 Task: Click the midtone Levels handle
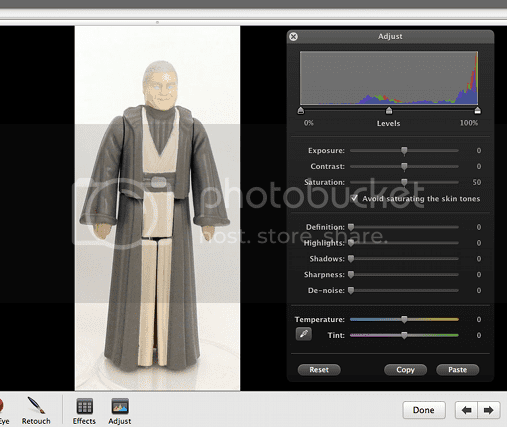389,110
